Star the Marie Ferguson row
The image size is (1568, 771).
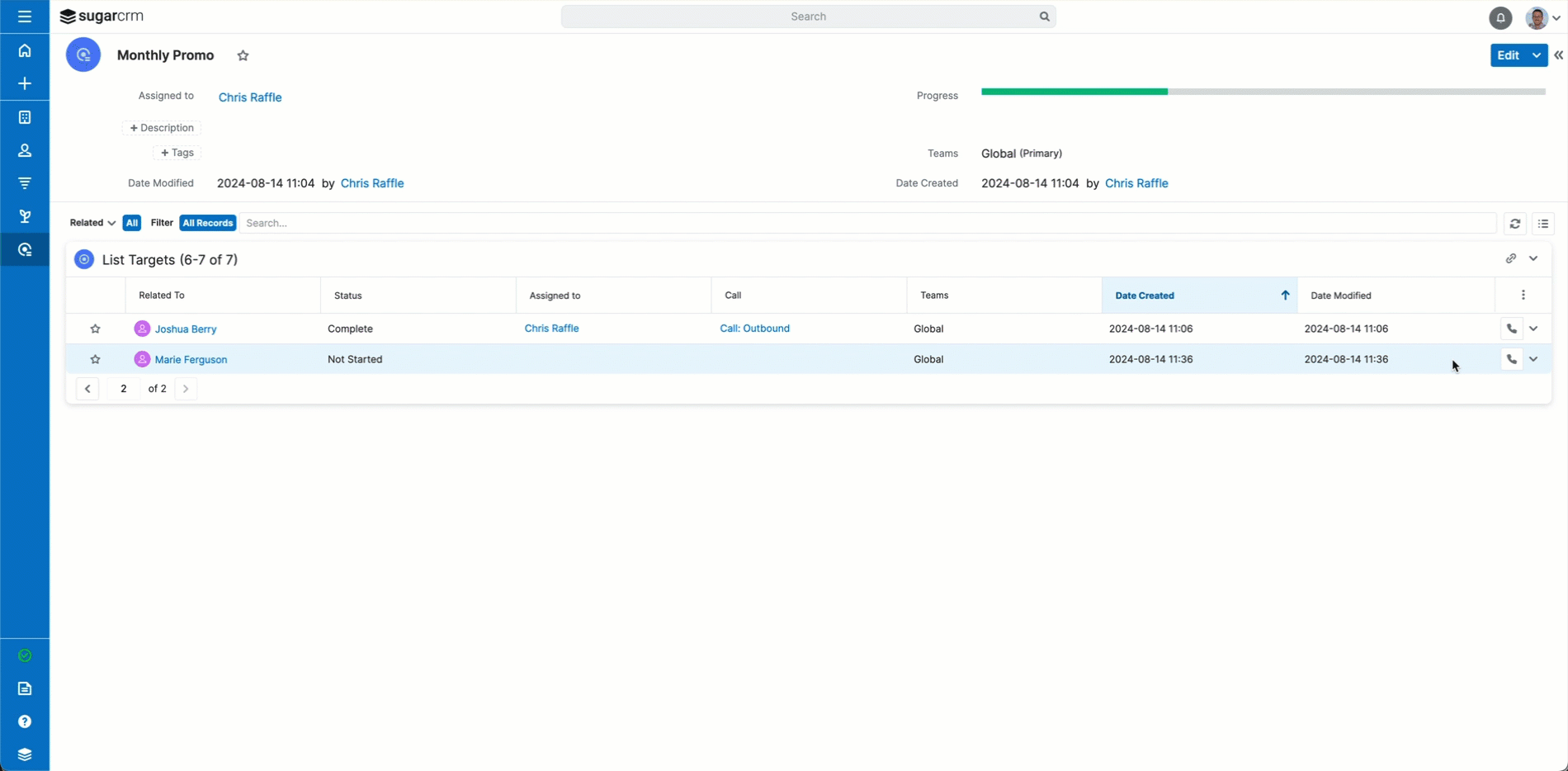(95, 359)
